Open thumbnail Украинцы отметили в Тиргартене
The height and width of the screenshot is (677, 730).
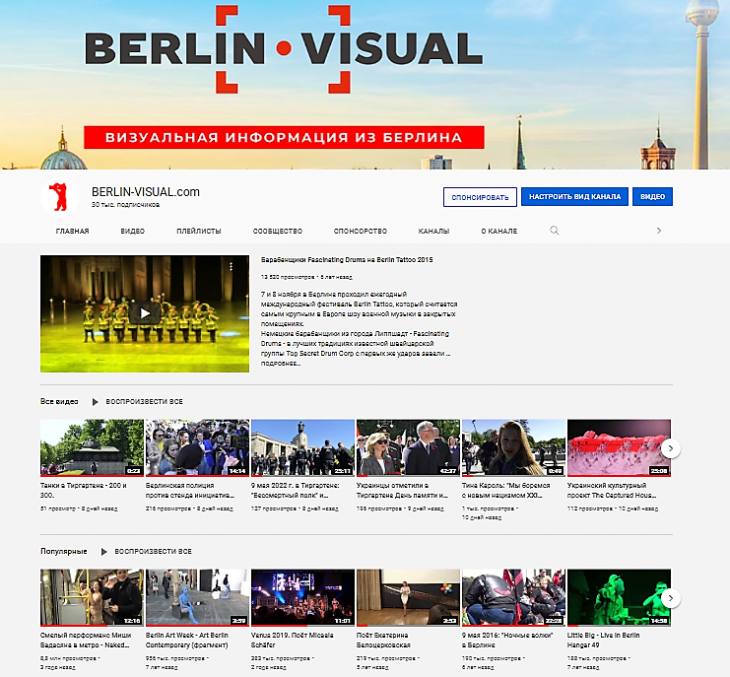[408, 448]
